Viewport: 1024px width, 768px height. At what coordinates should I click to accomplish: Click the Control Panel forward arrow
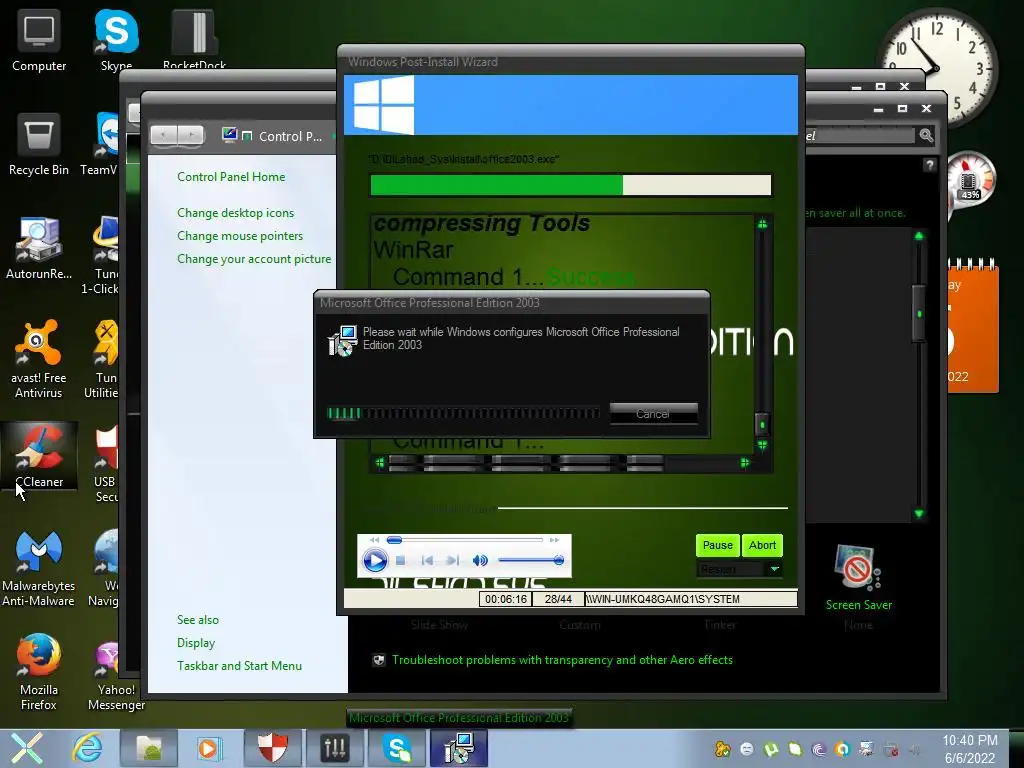[190, 135]
